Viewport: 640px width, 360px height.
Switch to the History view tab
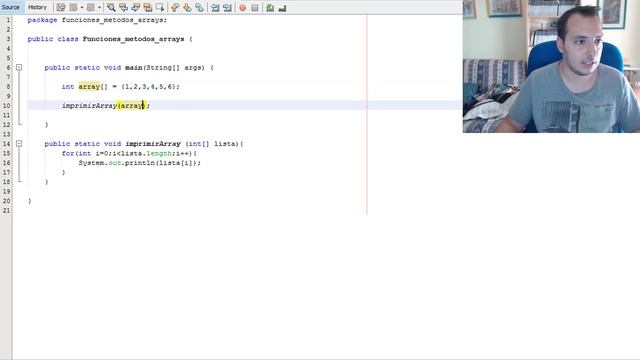[37, 7]
